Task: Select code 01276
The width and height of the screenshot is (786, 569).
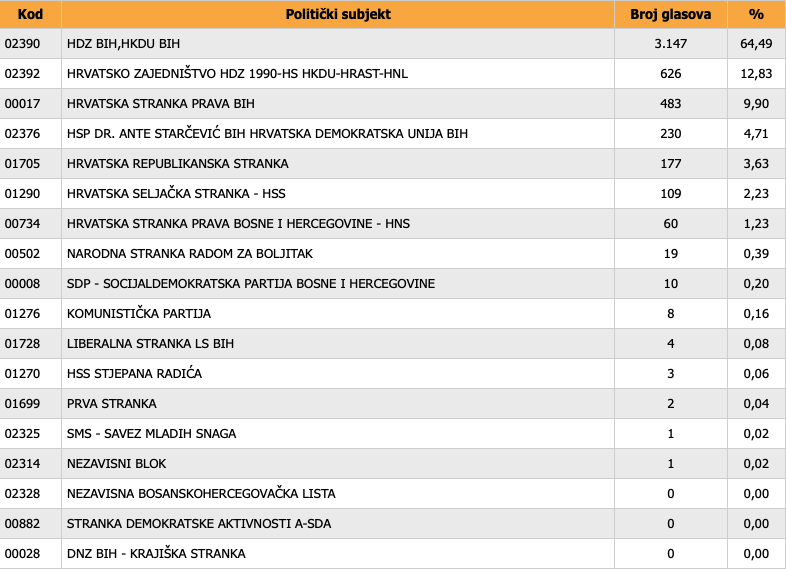Action: pyautogui.click(x=22, y=314)
